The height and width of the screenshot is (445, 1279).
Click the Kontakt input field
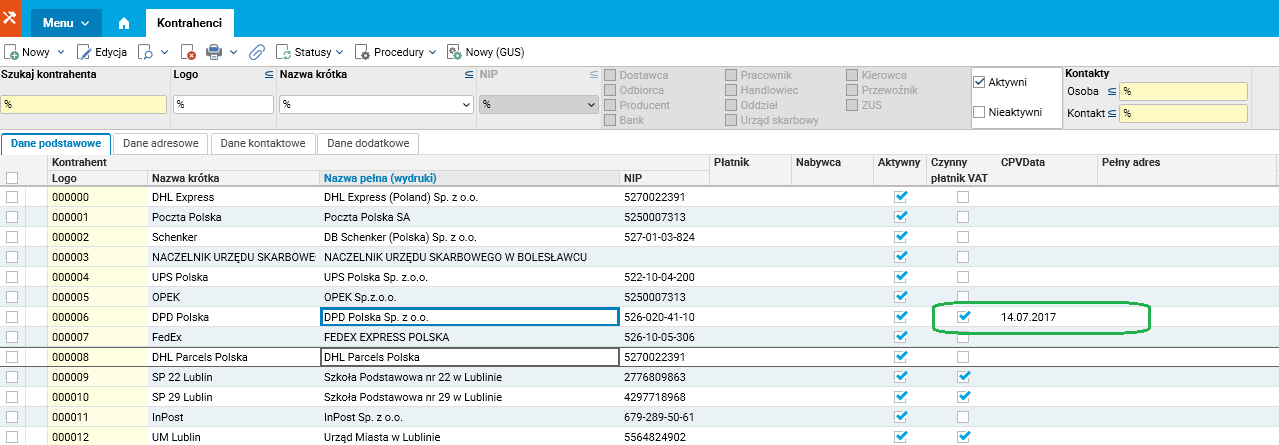point(1184,113)
